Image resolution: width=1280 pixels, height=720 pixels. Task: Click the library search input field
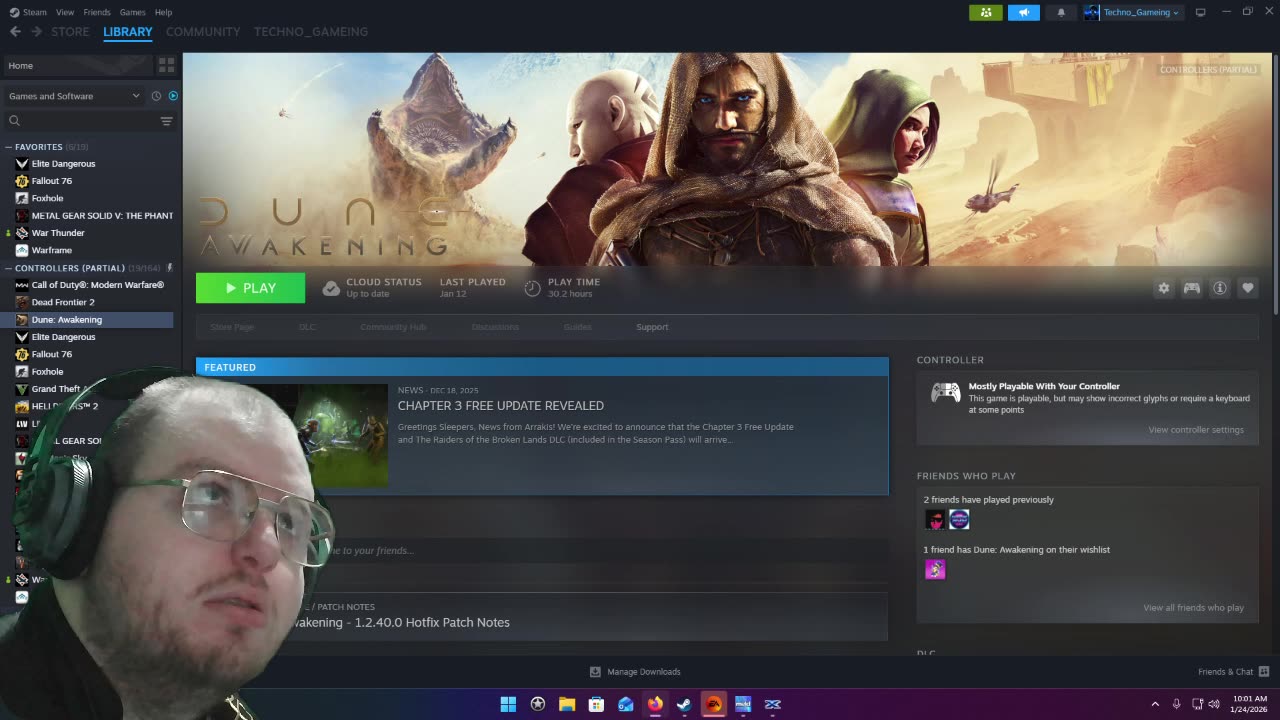click(x=88, y=121)
